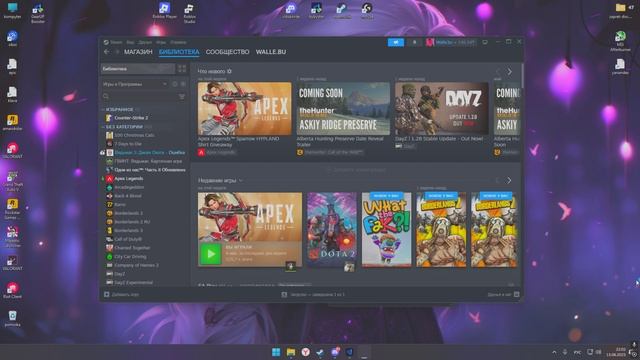Click the Add a game plus icon
640x360 pixels.
tap(107, 294)
